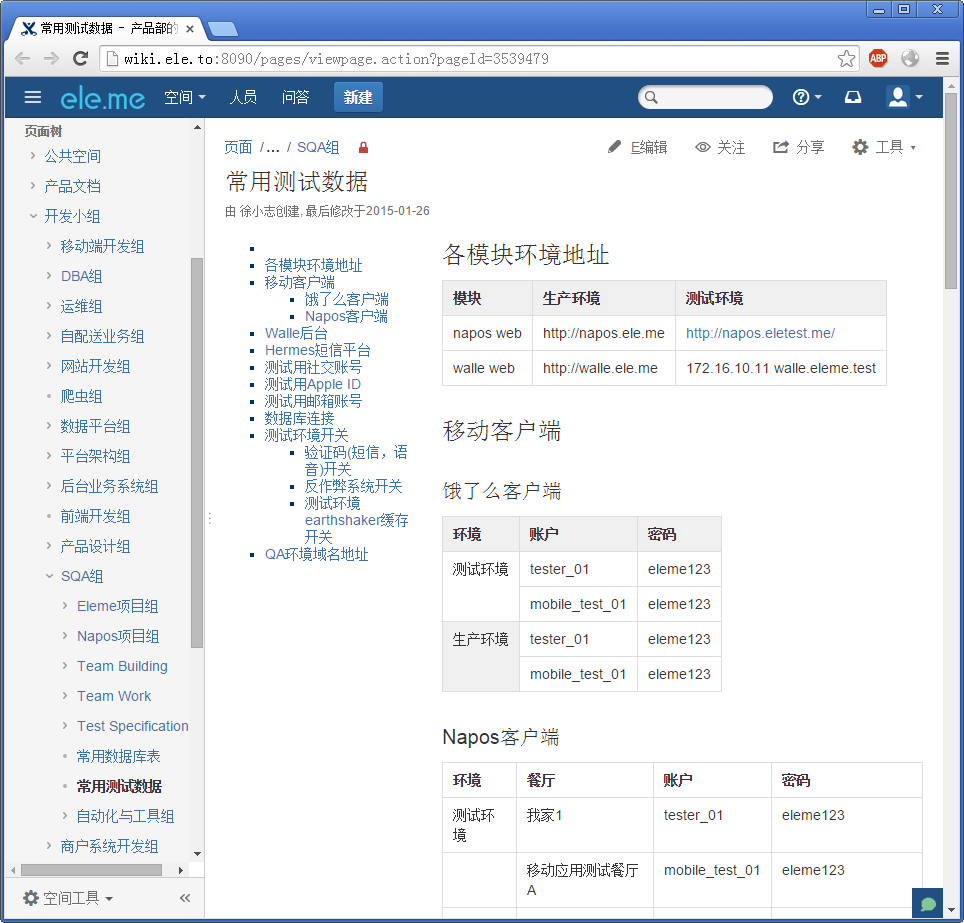Bookmark page with the star icon

[x=846, y=59]
